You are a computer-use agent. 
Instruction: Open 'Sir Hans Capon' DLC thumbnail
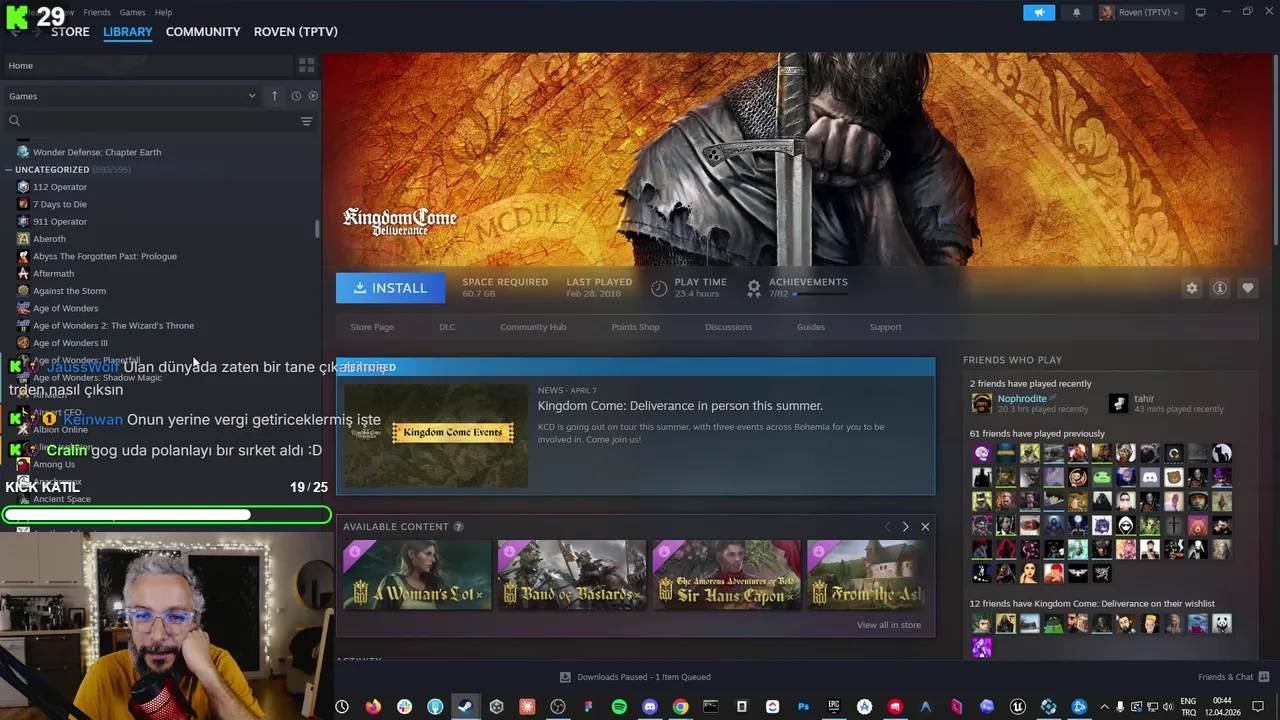click(x=727, y=575)
